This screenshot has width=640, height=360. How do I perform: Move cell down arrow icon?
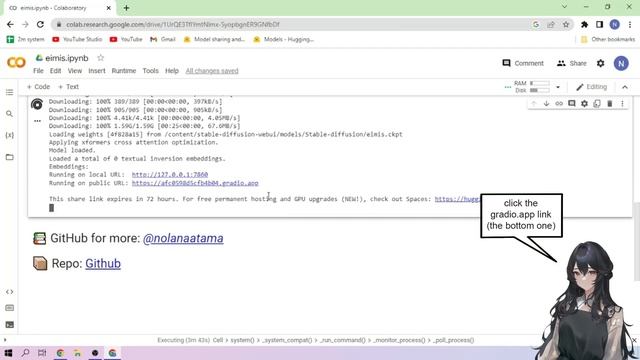click(x=546, y=104)
